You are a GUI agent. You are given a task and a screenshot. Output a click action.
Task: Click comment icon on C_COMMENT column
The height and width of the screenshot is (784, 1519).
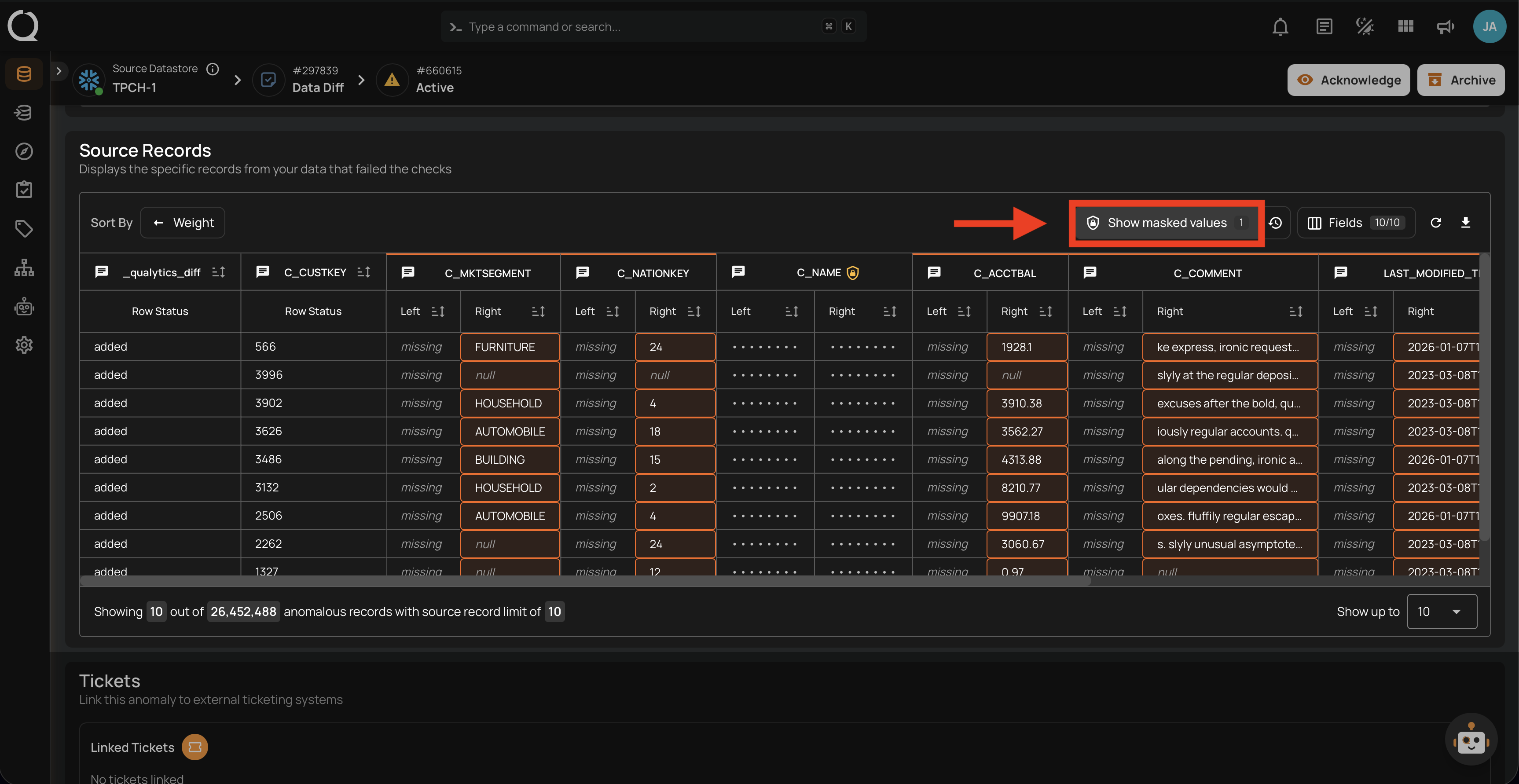1090,272
